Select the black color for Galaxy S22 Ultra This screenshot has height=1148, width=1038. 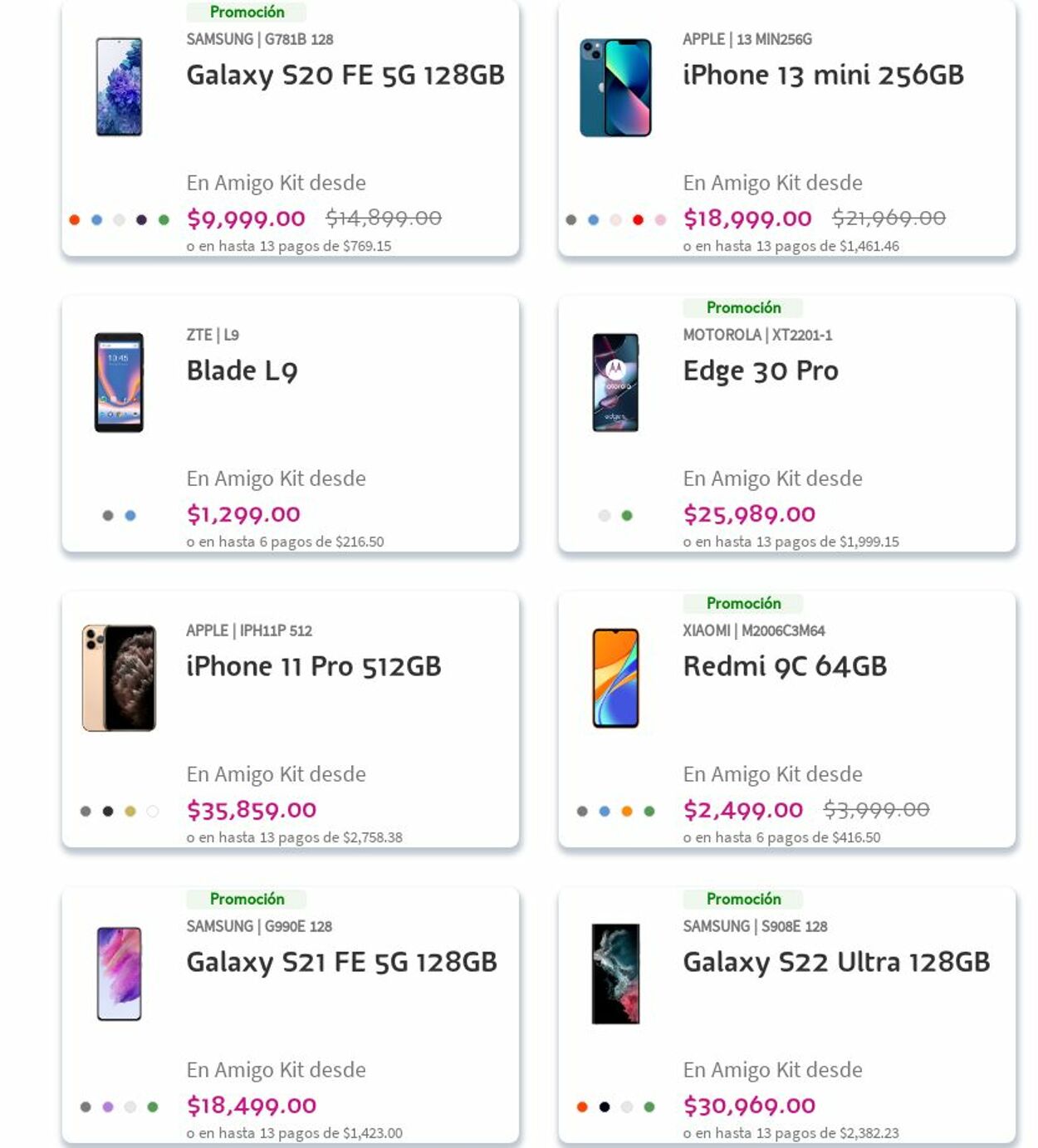[x=605, y=1107]
